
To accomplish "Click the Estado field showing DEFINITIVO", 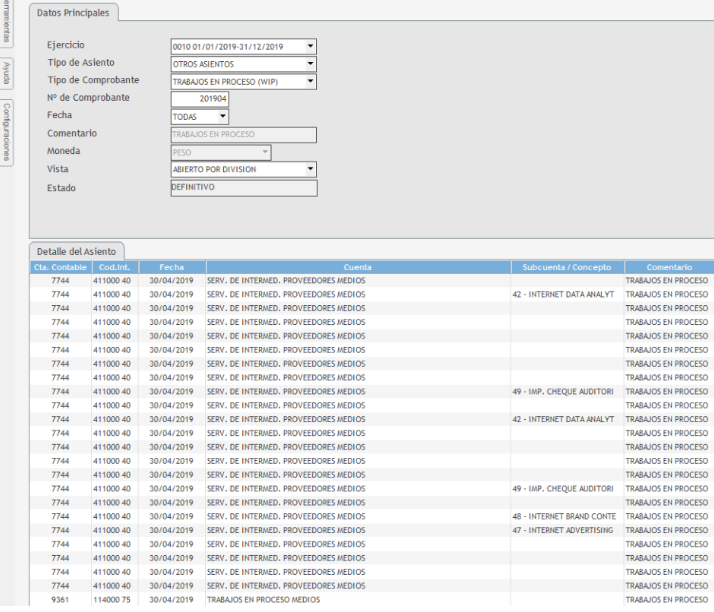I will [243, 187].
